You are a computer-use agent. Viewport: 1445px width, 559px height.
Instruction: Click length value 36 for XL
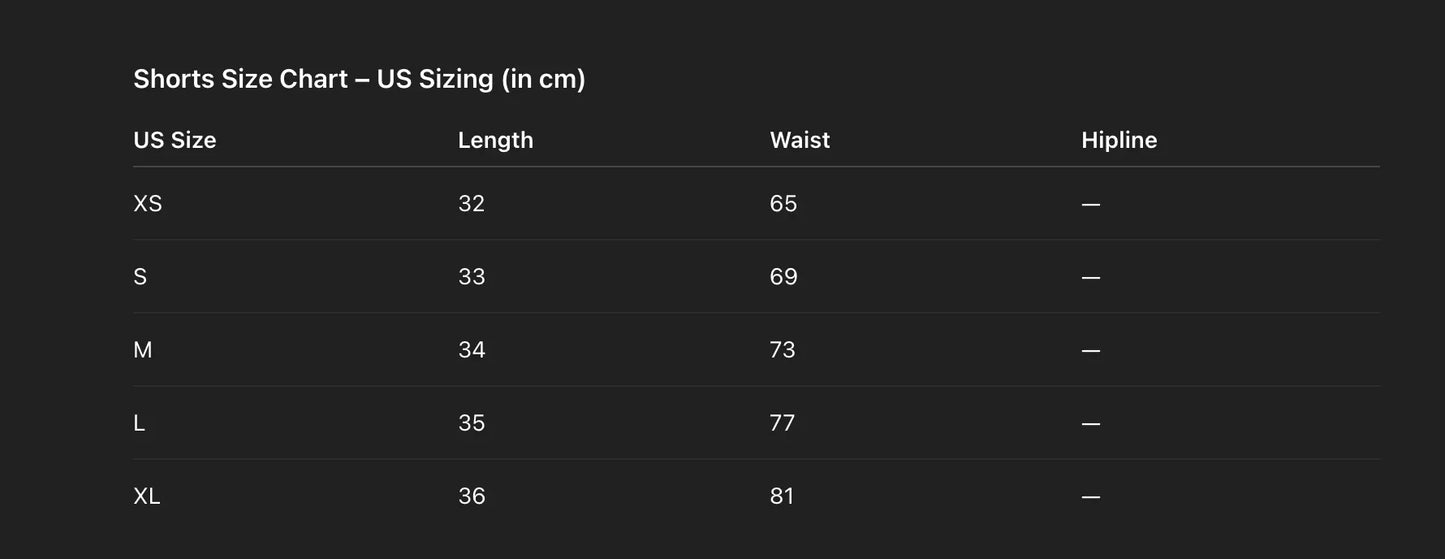pos(471,496)
